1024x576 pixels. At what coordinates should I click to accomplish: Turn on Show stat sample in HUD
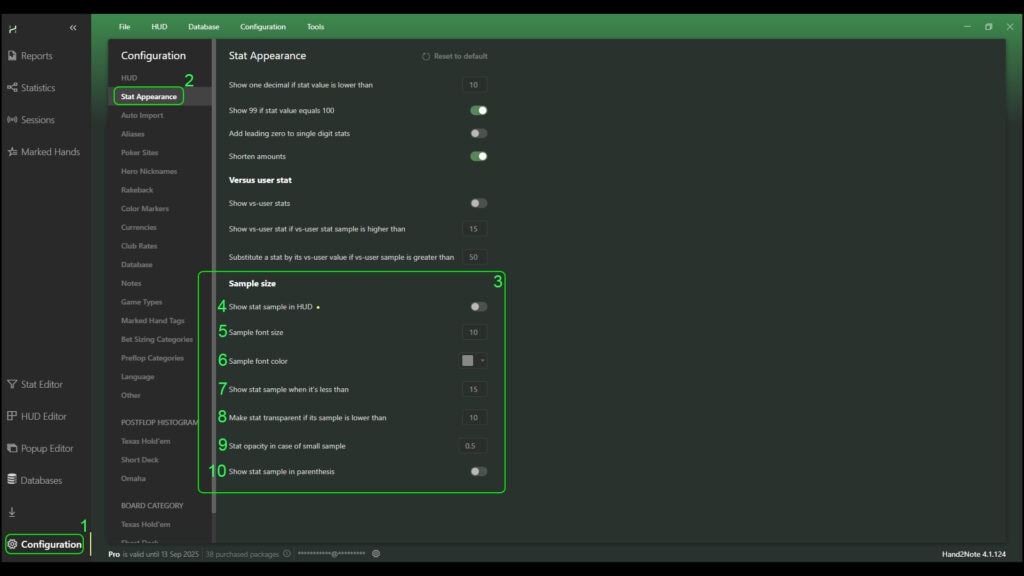pos(479,307)
